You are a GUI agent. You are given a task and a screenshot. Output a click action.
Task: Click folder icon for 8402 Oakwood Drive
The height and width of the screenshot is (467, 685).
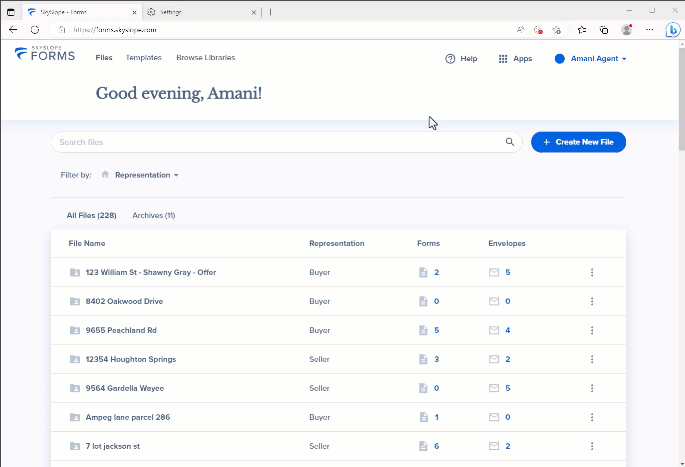pyautogui.click(x=75, y=301)
